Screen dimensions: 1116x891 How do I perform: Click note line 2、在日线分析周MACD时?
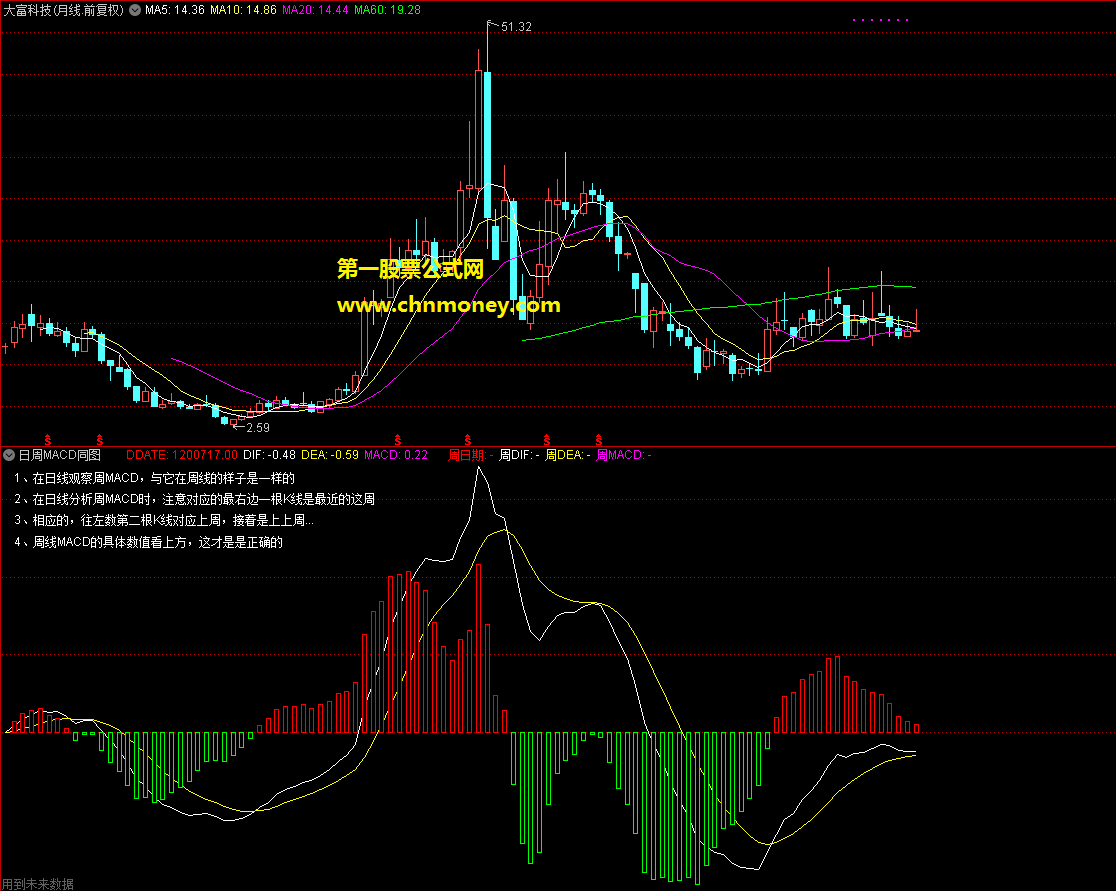(194, 500)
